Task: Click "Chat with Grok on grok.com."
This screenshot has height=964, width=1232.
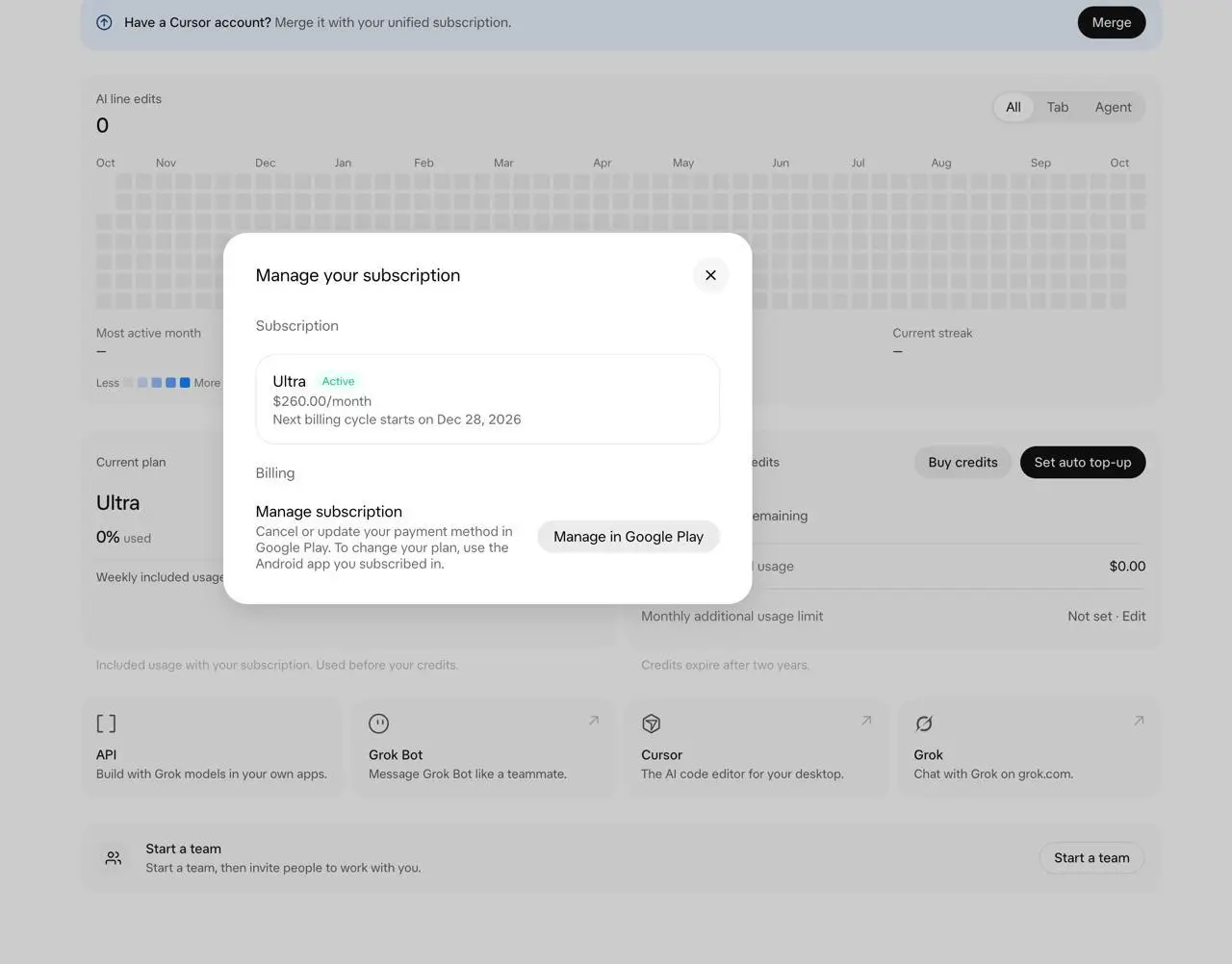Action: pos(993,774)
